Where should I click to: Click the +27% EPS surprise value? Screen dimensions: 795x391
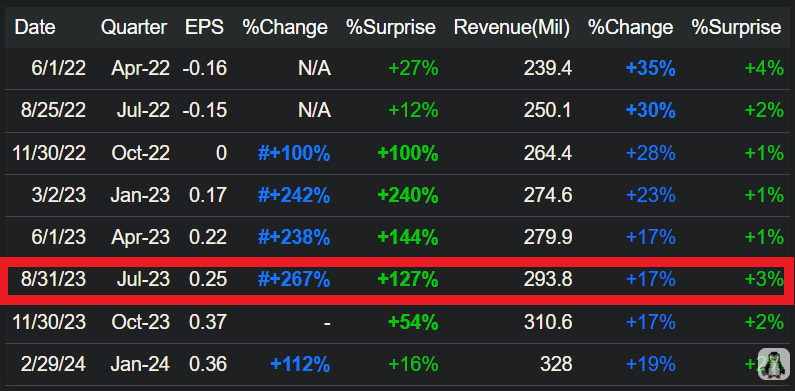[413, 68]
